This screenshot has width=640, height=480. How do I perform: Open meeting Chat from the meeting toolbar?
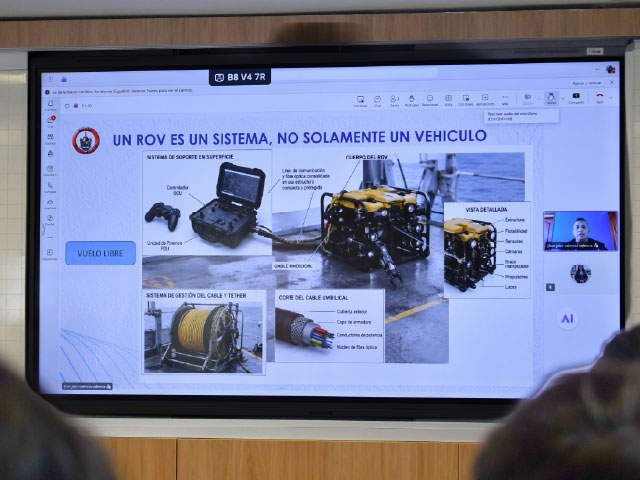click(378, 101)
